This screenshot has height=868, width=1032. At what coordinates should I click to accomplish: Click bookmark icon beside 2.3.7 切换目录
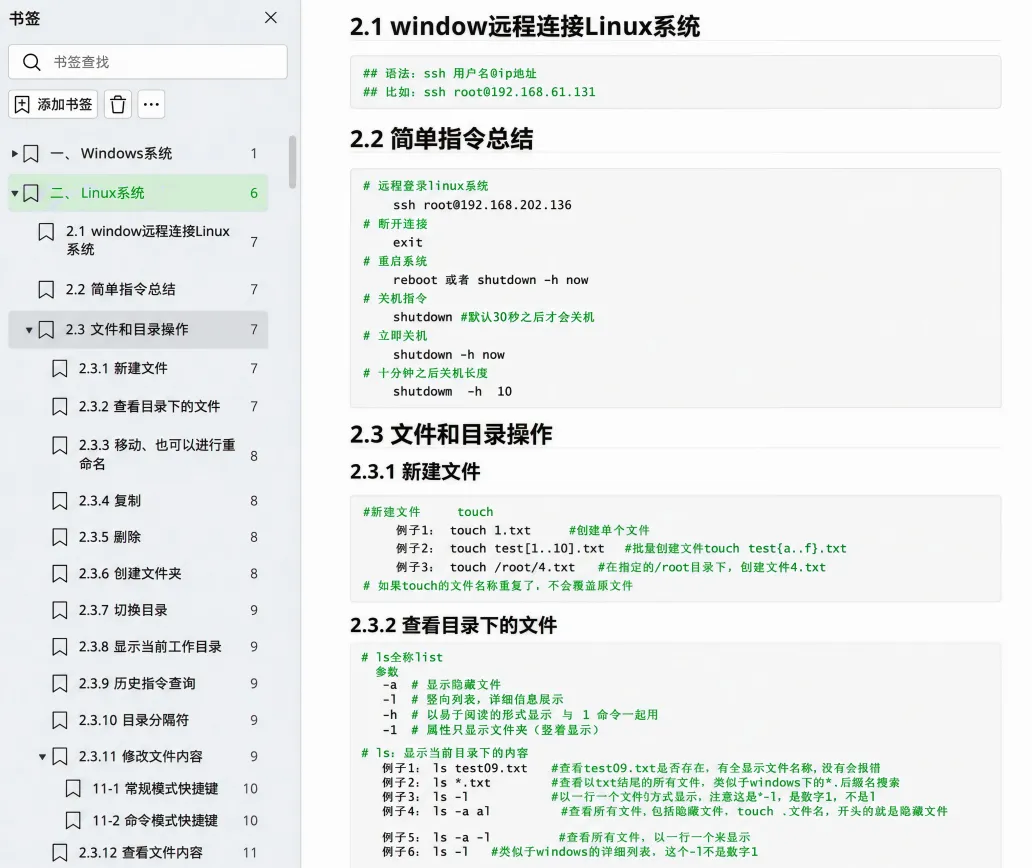tap(60, 610)
